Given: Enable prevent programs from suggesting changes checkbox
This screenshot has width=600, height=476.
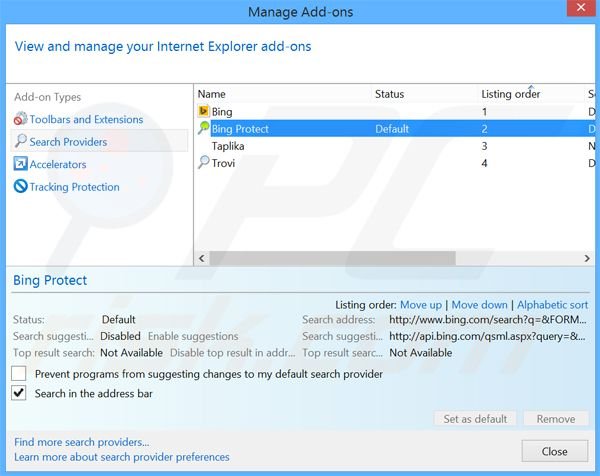Looking at the screenshot, I should pyautogui.click(x=19, y=373).
